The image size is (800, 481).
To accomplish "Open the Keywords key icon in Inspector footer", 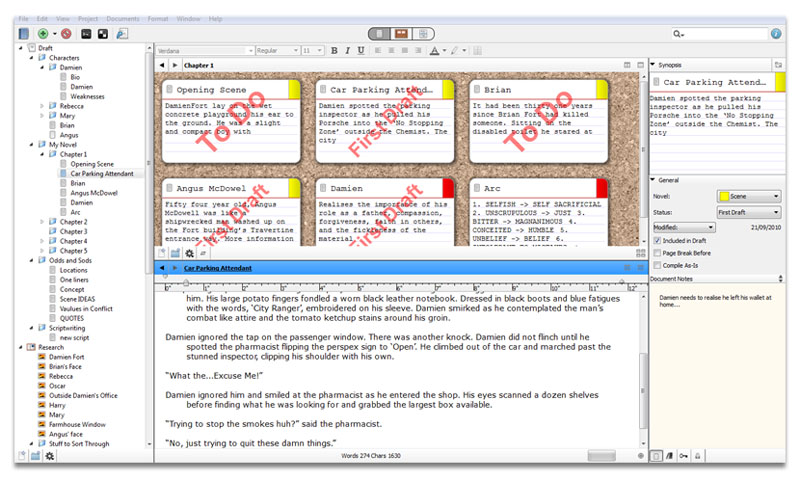I will click(x=682, y=456).
